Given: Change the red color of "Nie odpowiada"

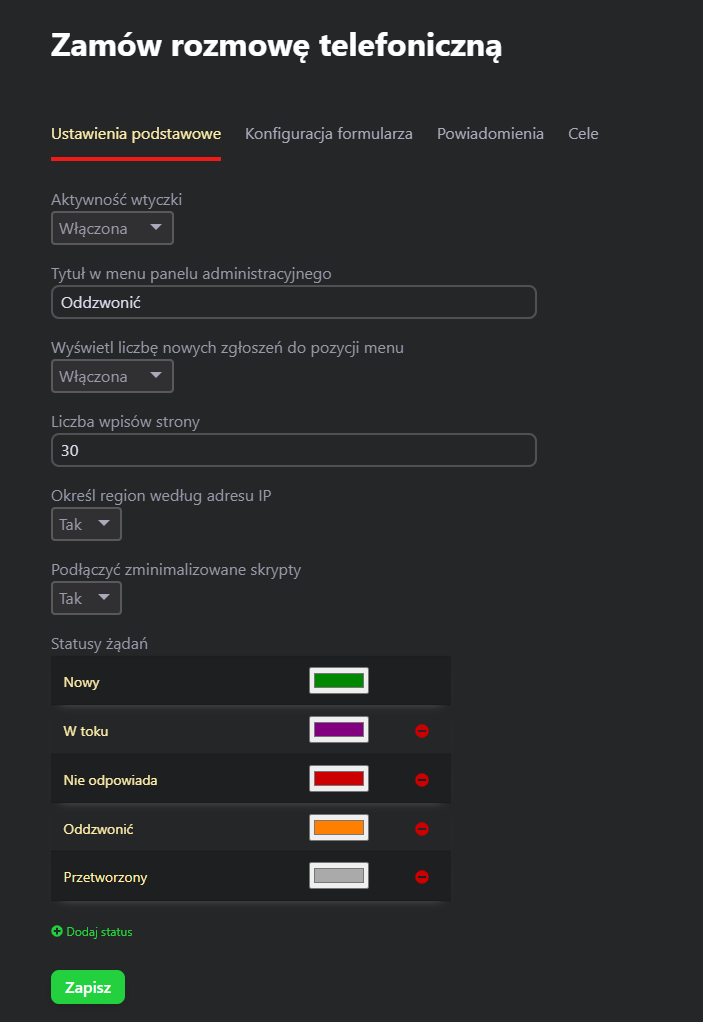Looking at the screenshot, I should 339,778.
